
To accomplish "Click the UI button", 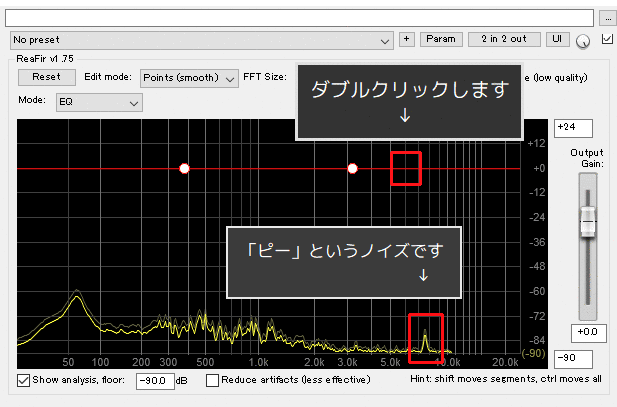I will 558,39.
